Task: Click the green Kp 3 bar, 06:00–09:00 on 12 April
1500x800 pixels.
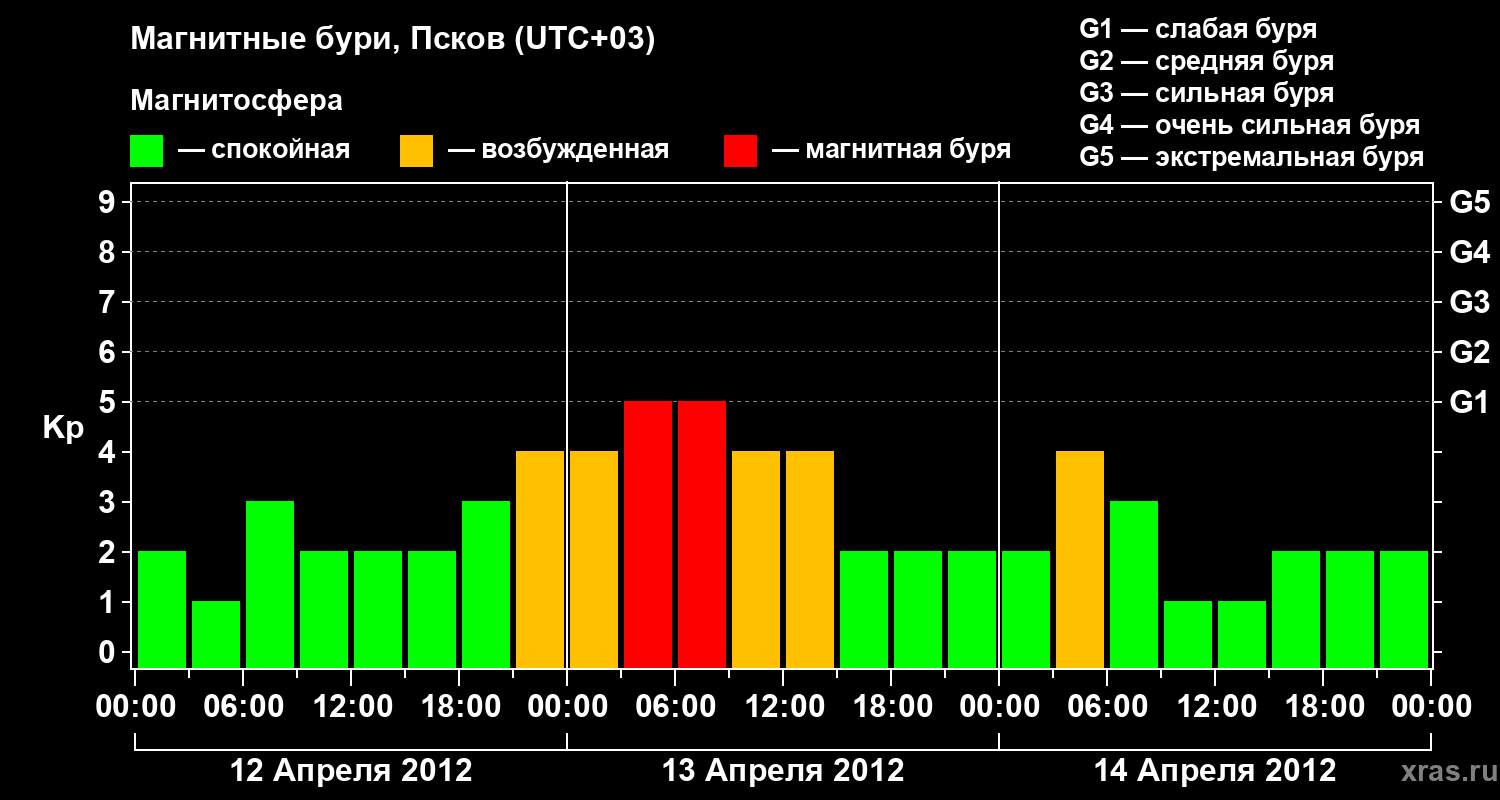Action: [x=270, y=584]
